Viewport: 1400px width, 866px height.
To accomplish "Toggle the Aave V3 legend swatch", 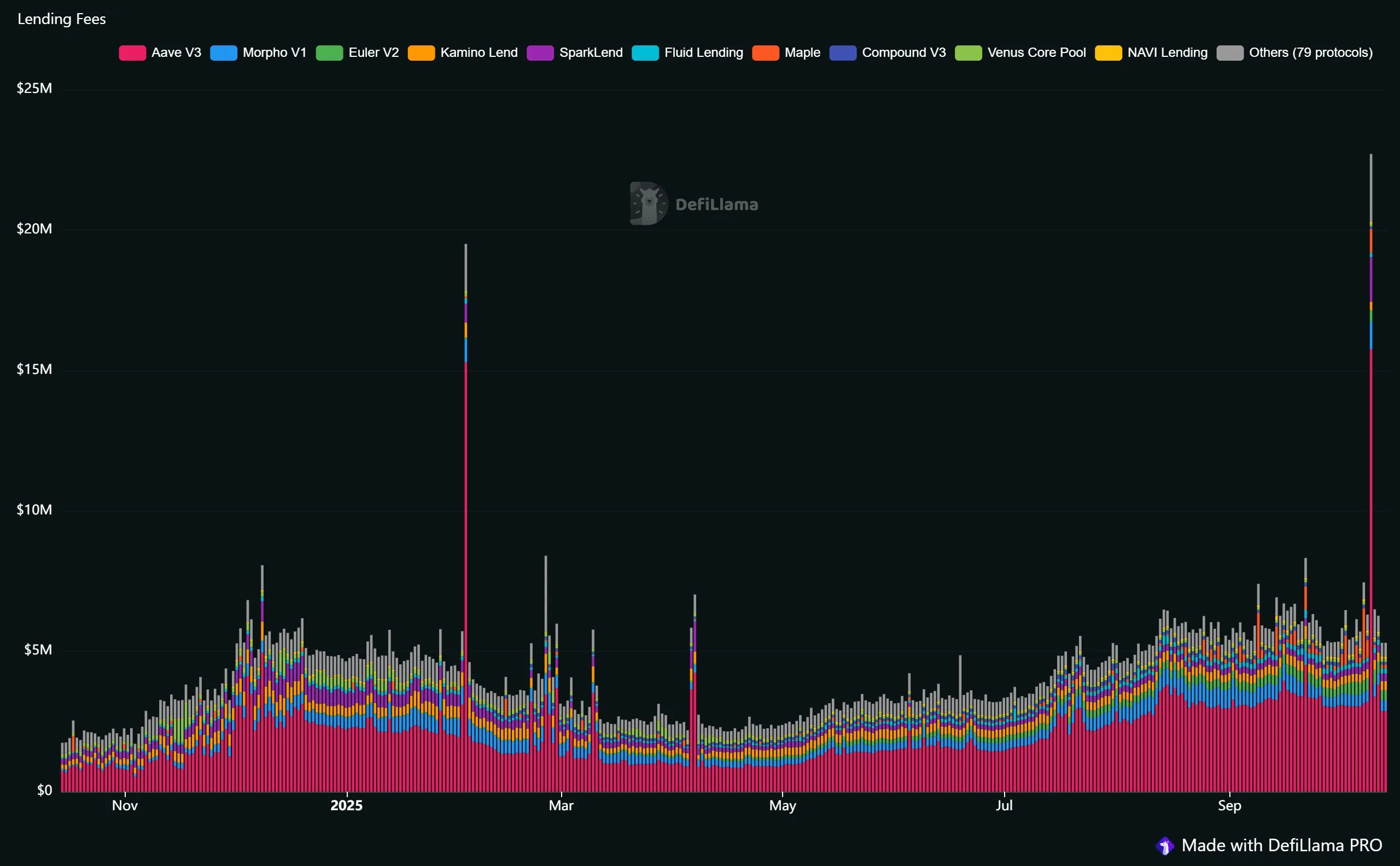I will [132, 52].
